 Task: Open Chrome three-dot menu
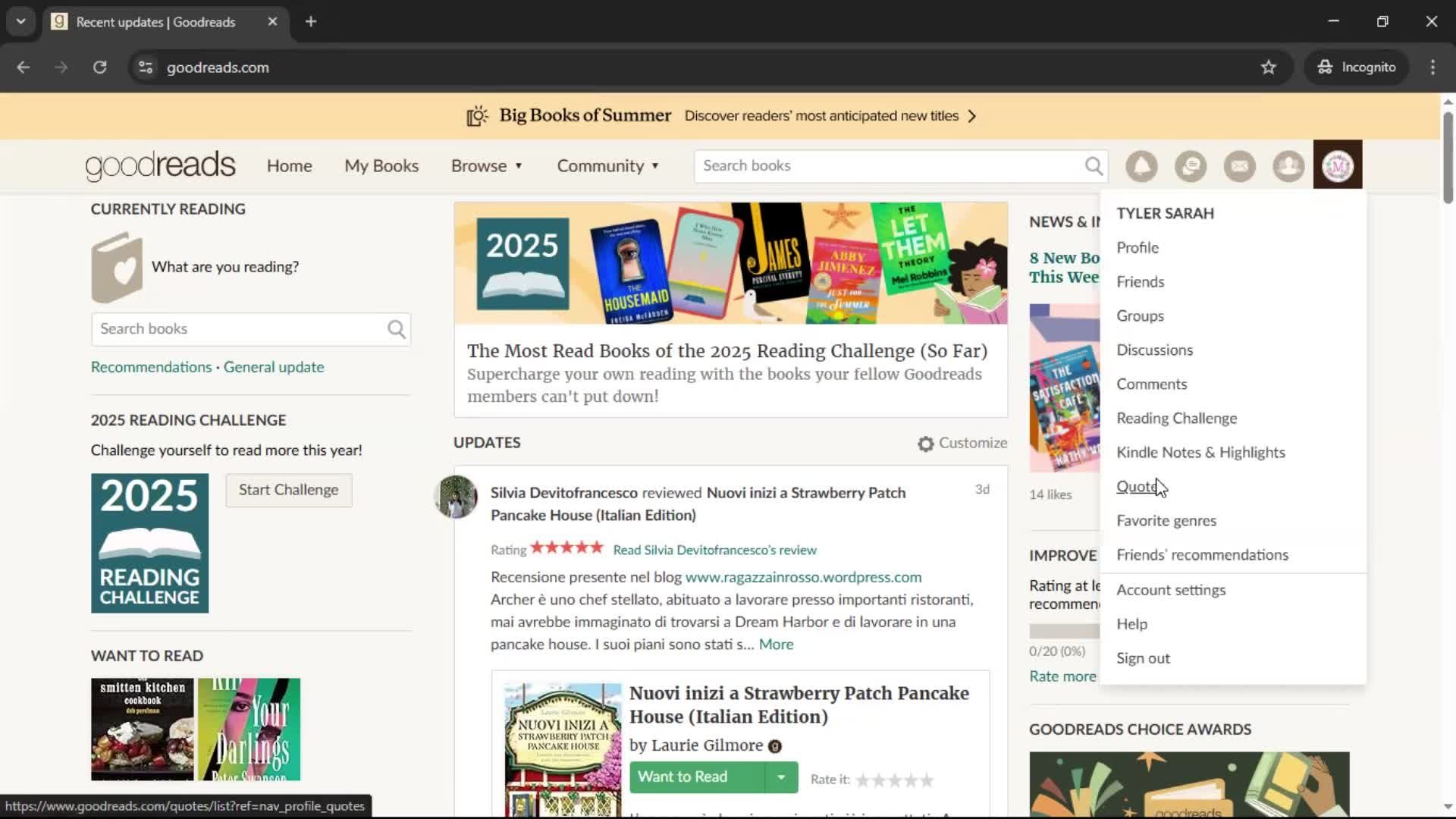[x=1432, y=67]
